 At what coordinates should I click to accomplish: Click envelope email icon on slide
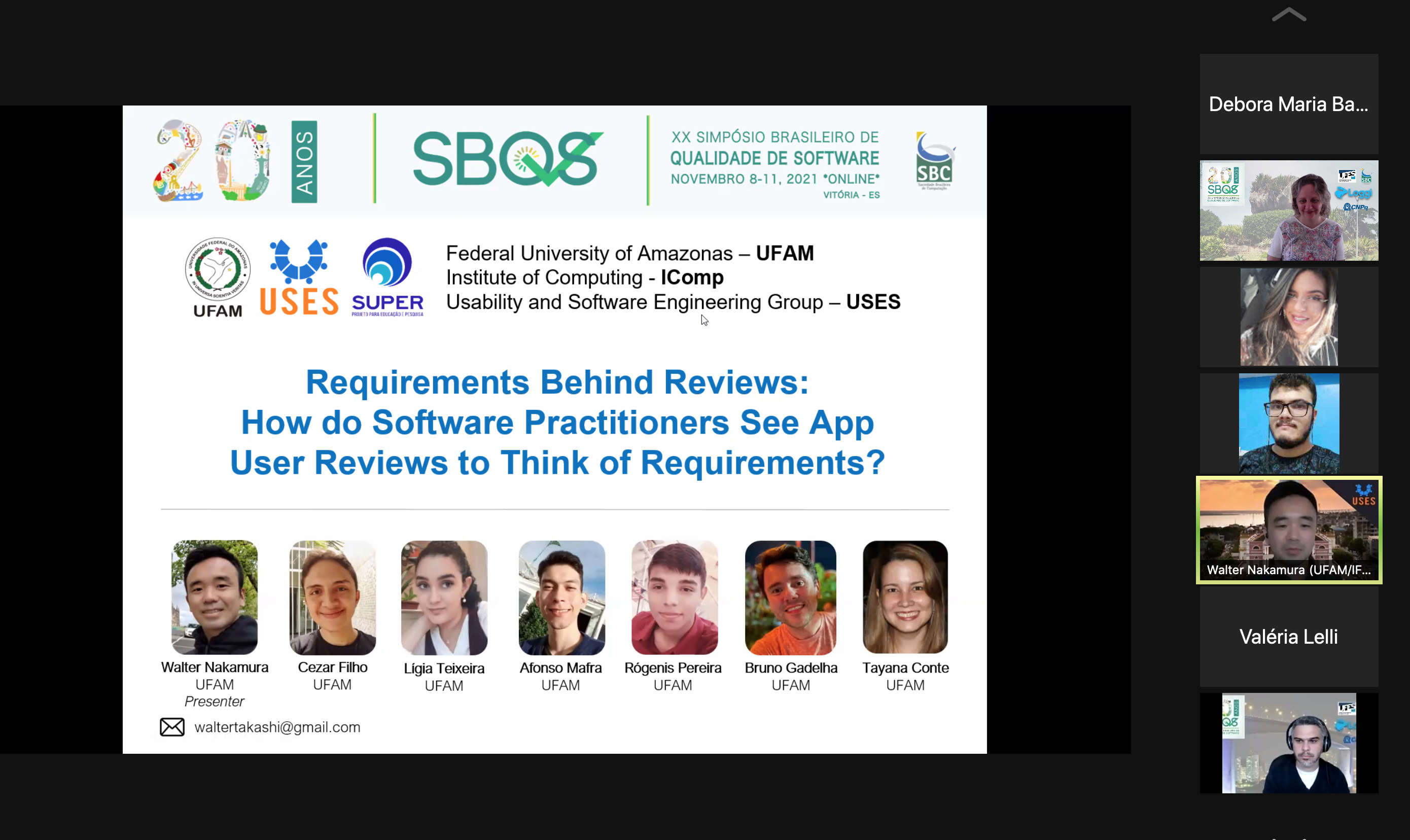[172, 727]
